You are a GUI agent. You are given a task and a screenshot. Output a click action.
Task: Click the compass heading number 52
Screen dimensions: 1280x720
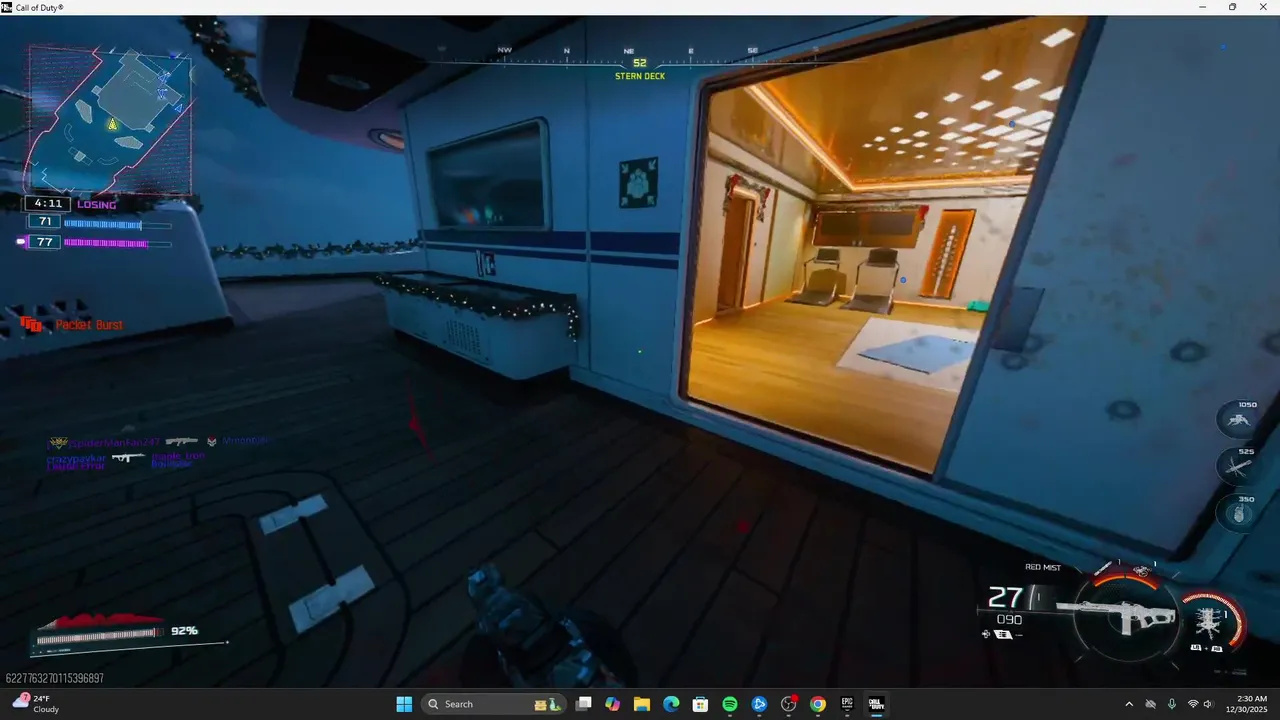[640, 63]
